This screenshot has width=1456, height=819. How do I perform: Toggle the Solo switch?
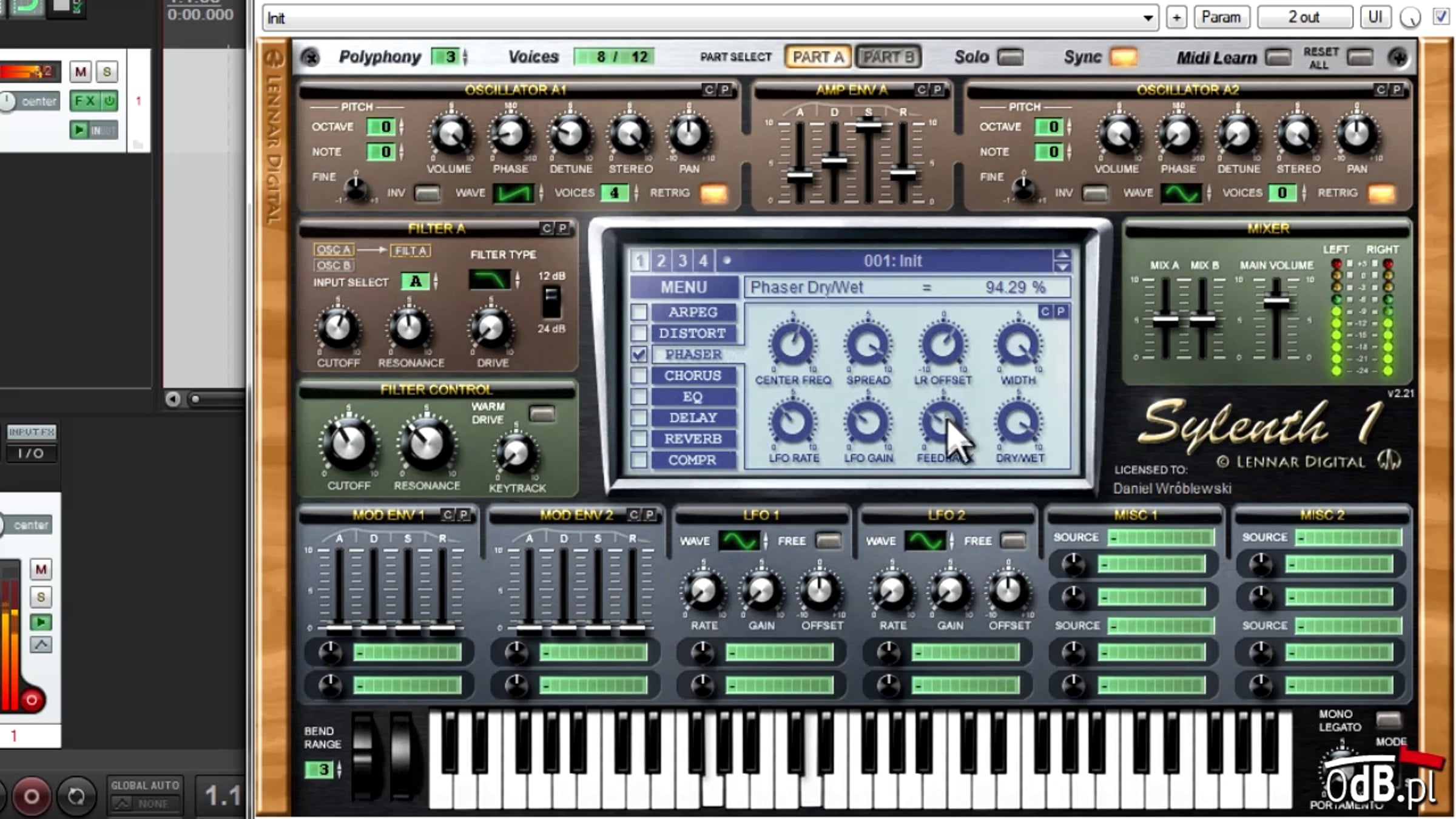click(x=1011, y=57)
